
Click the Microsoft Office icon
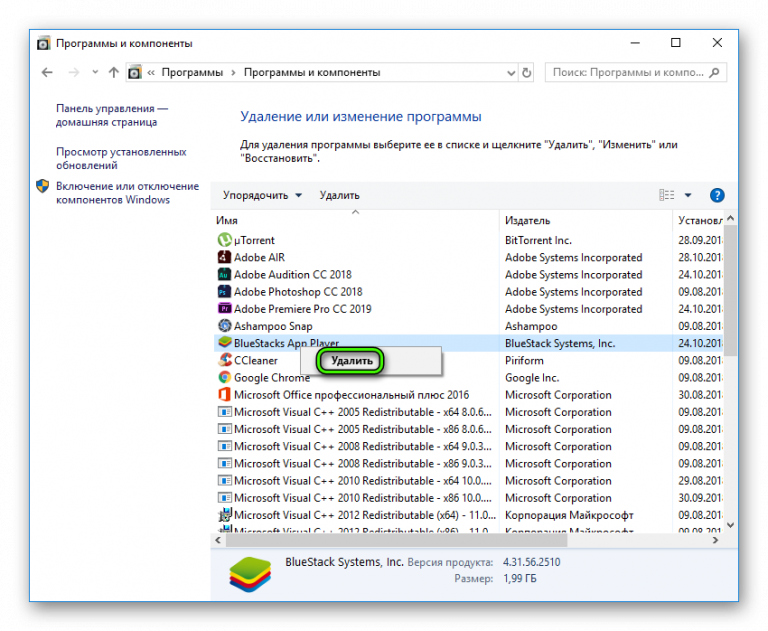coord(224,394)
